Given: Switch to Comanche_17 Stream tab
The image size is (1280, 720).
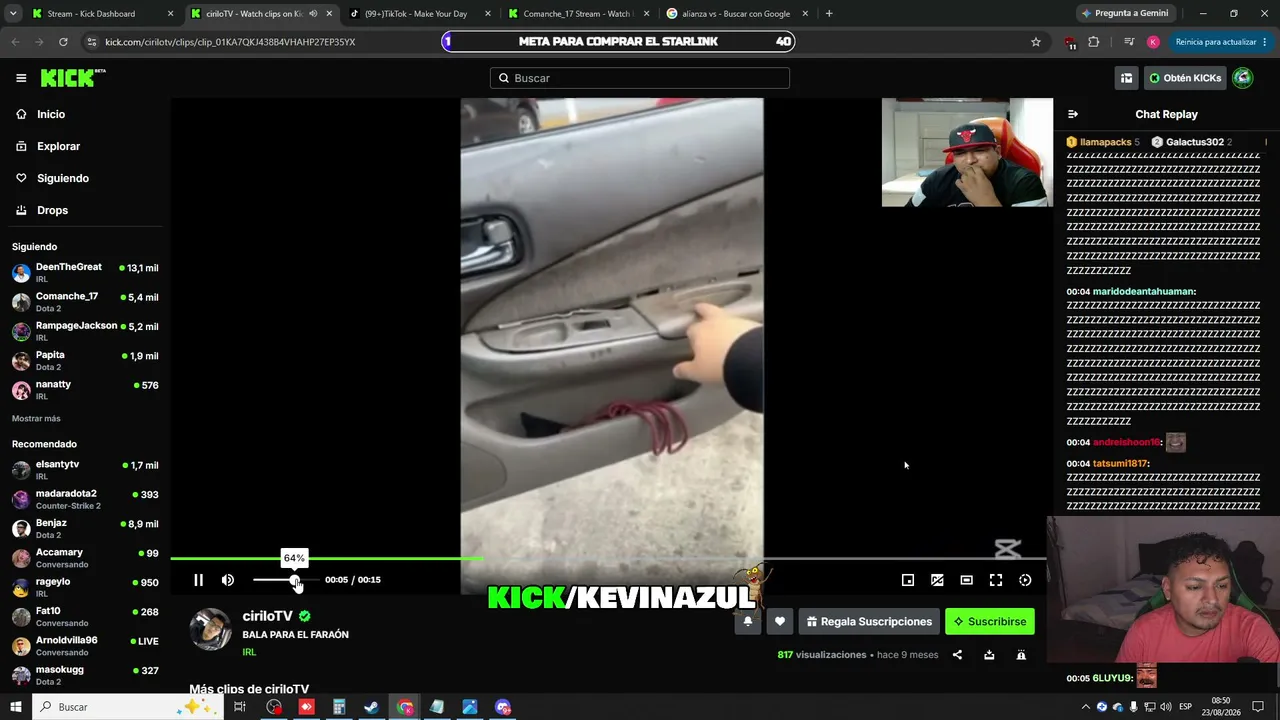Looking at the screenshot, I should [578, 14].
